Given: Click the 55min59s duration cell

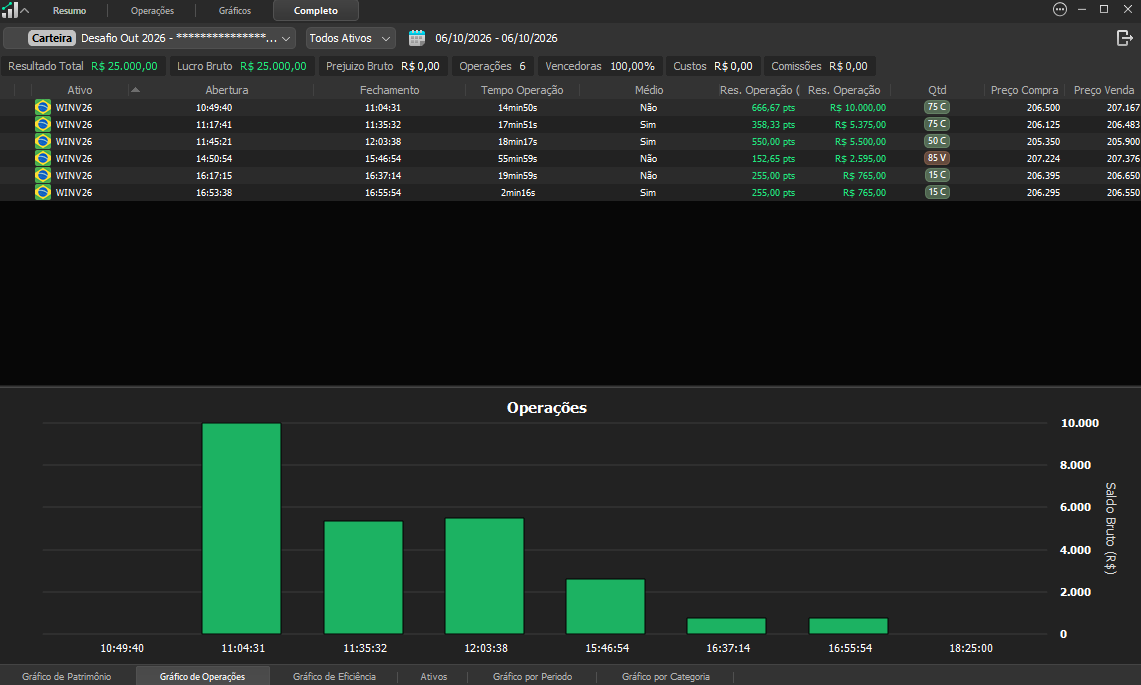Looking at the screenshot, I should pos(517,159).
